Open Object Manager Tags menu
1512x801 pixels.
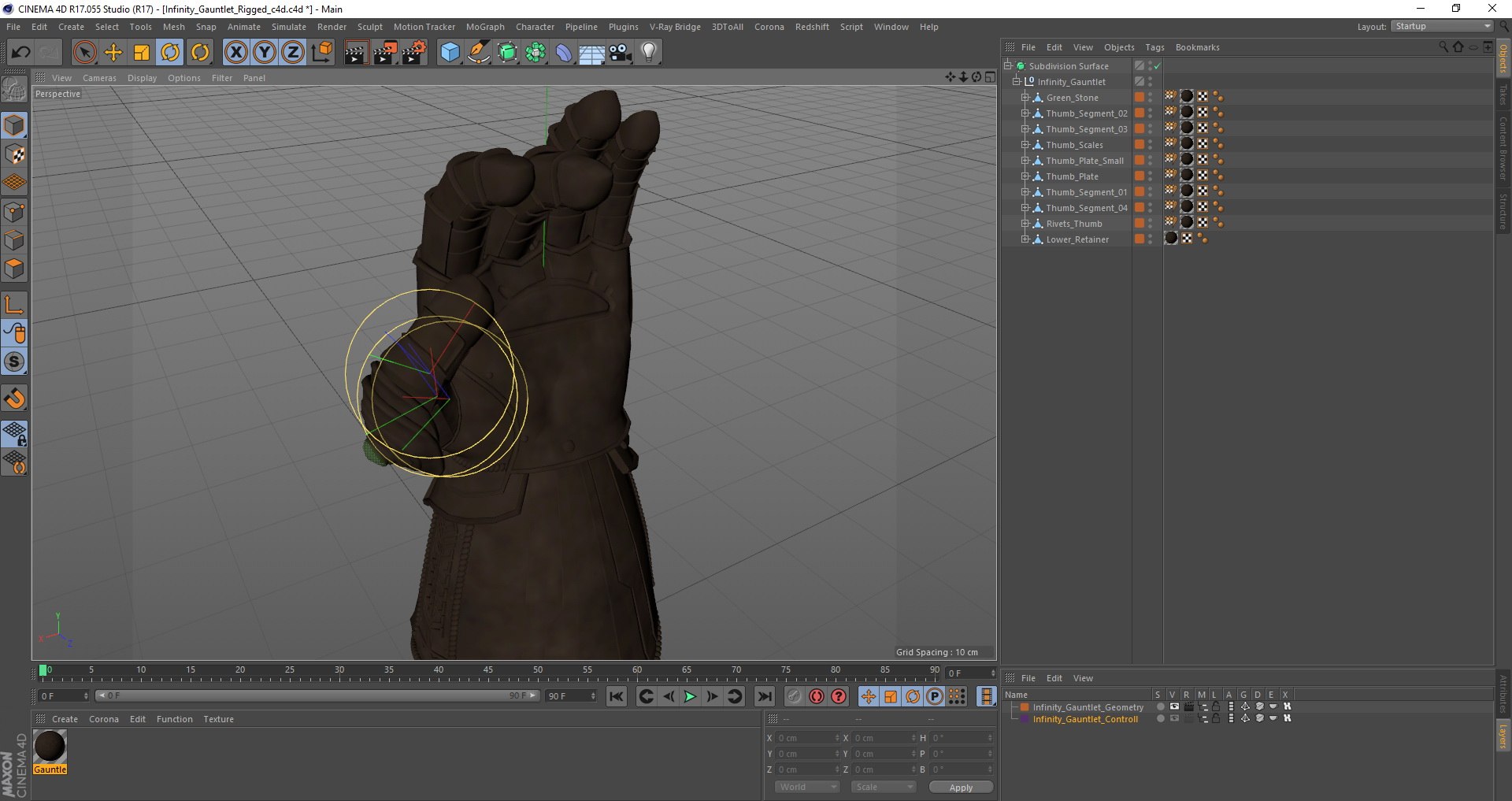click(1154, 47)
